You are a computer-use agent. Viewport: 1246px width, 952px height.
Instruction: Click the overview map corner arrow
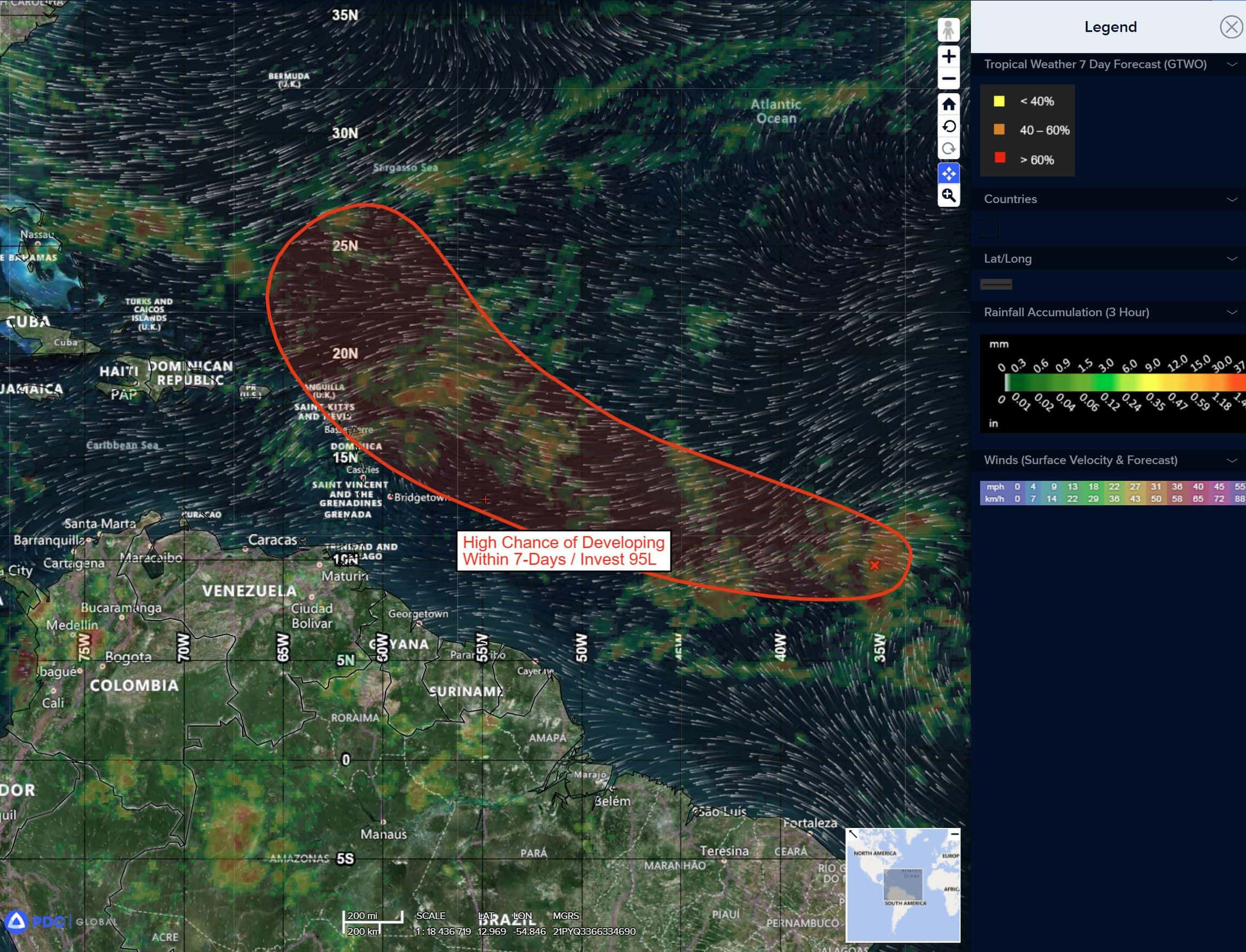click(x=853, y=834)
